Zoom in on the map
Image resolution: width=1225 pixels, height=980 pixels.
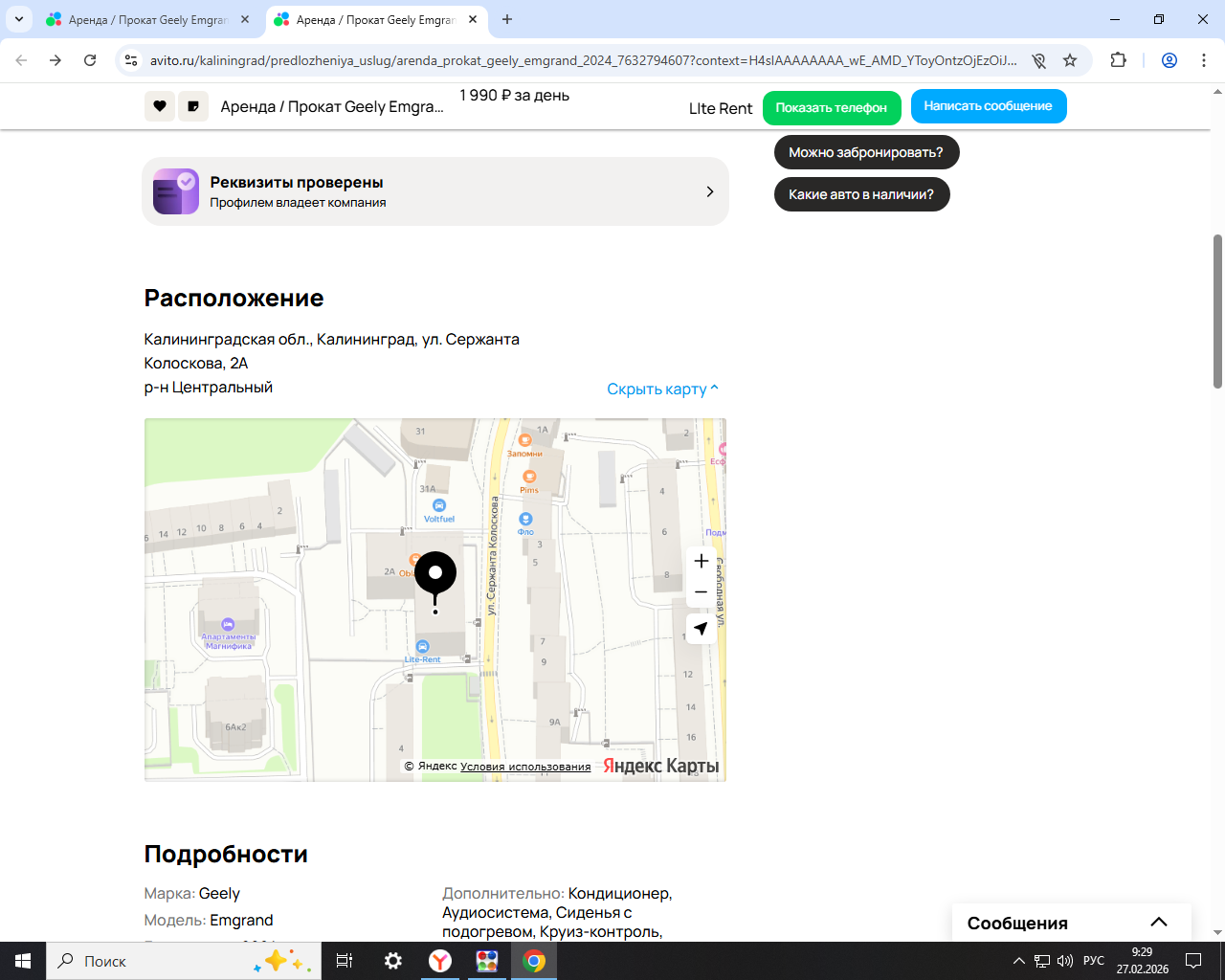(x=702, y=561)
